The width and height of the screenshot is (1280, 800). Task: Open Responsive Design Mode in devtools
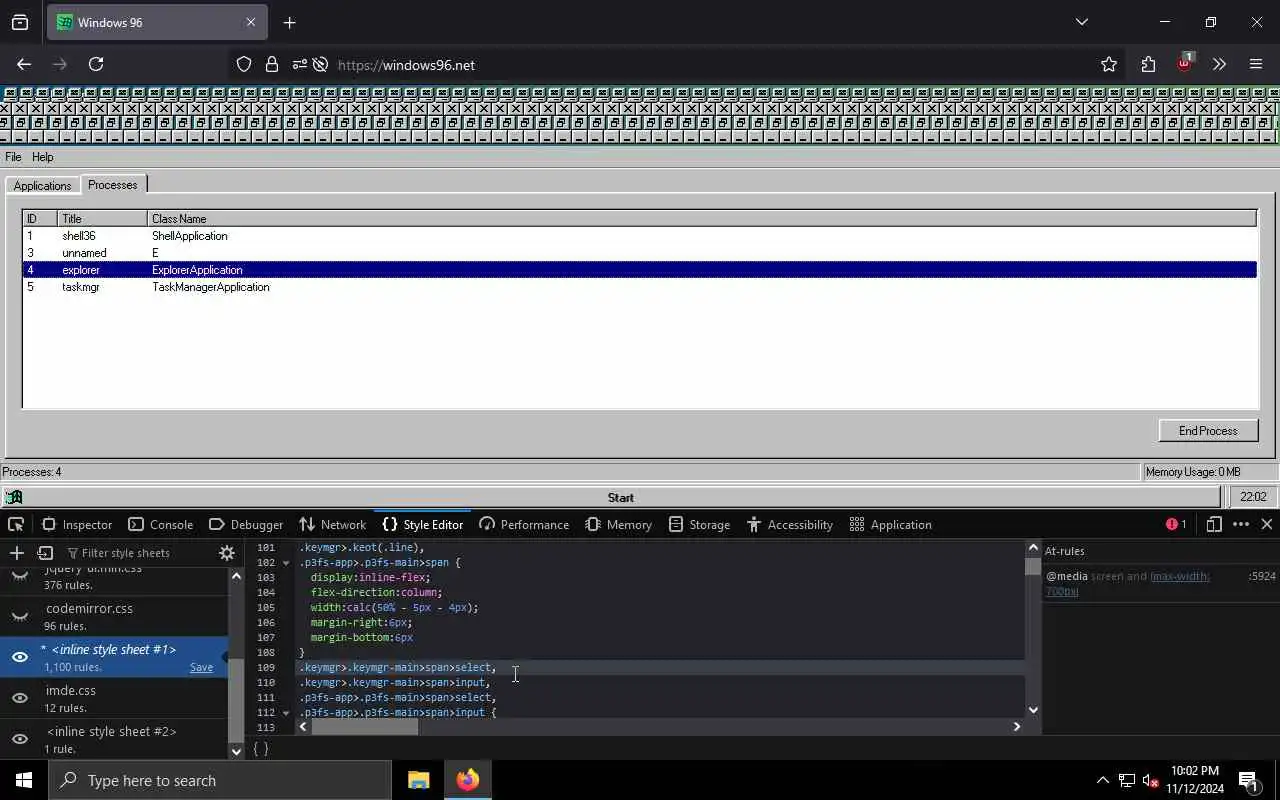[x=1214, y=524]
